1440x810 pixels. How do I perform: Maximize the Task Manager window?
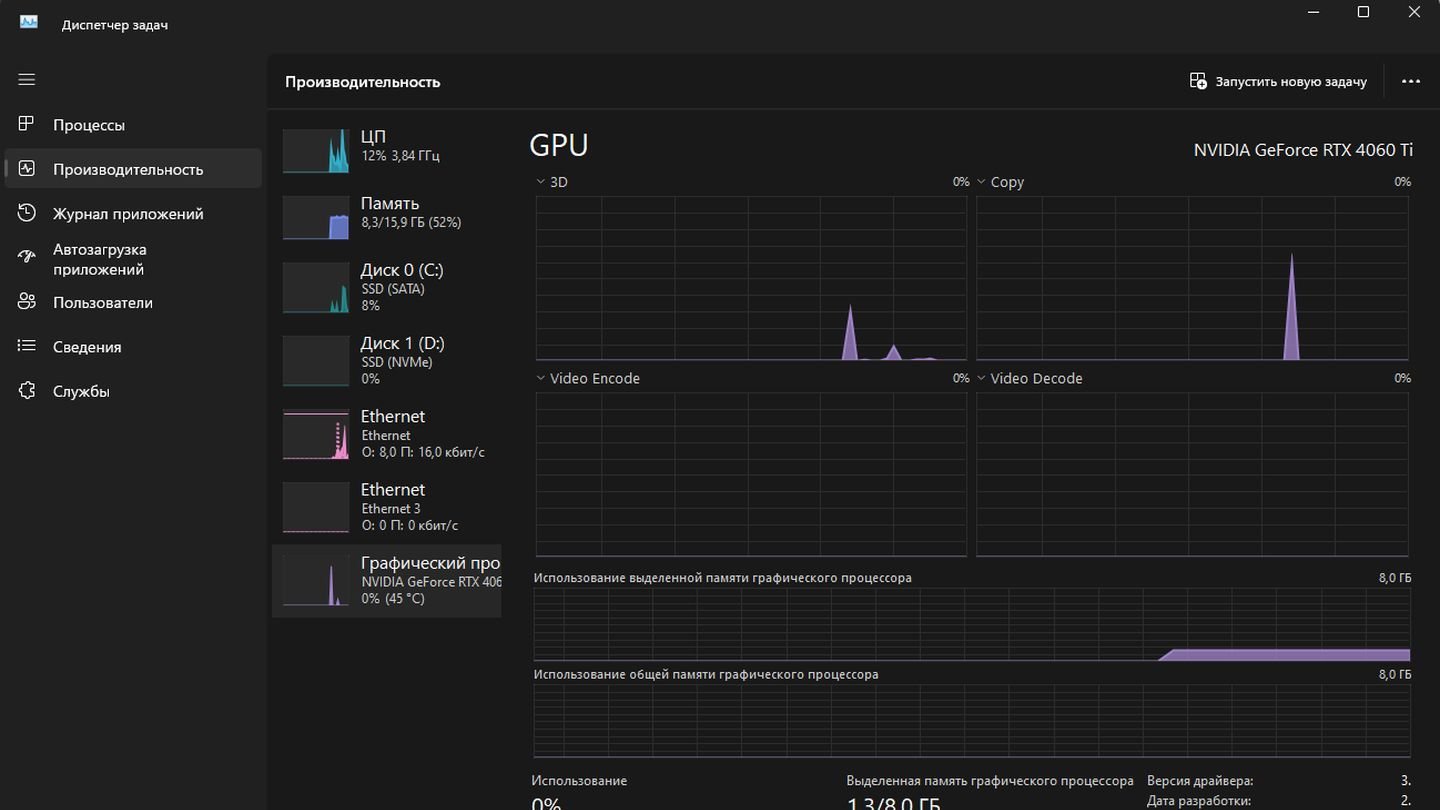(1363, 12)
